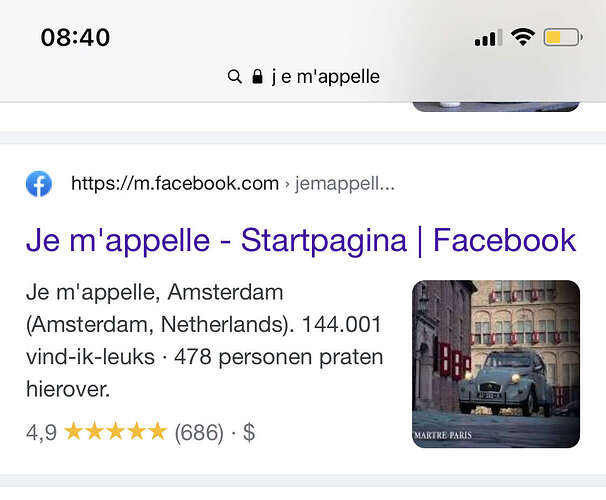Tap the $ price level indicator
The width and height of the screenshot is (606, 500).
click(x=249, y=432)
